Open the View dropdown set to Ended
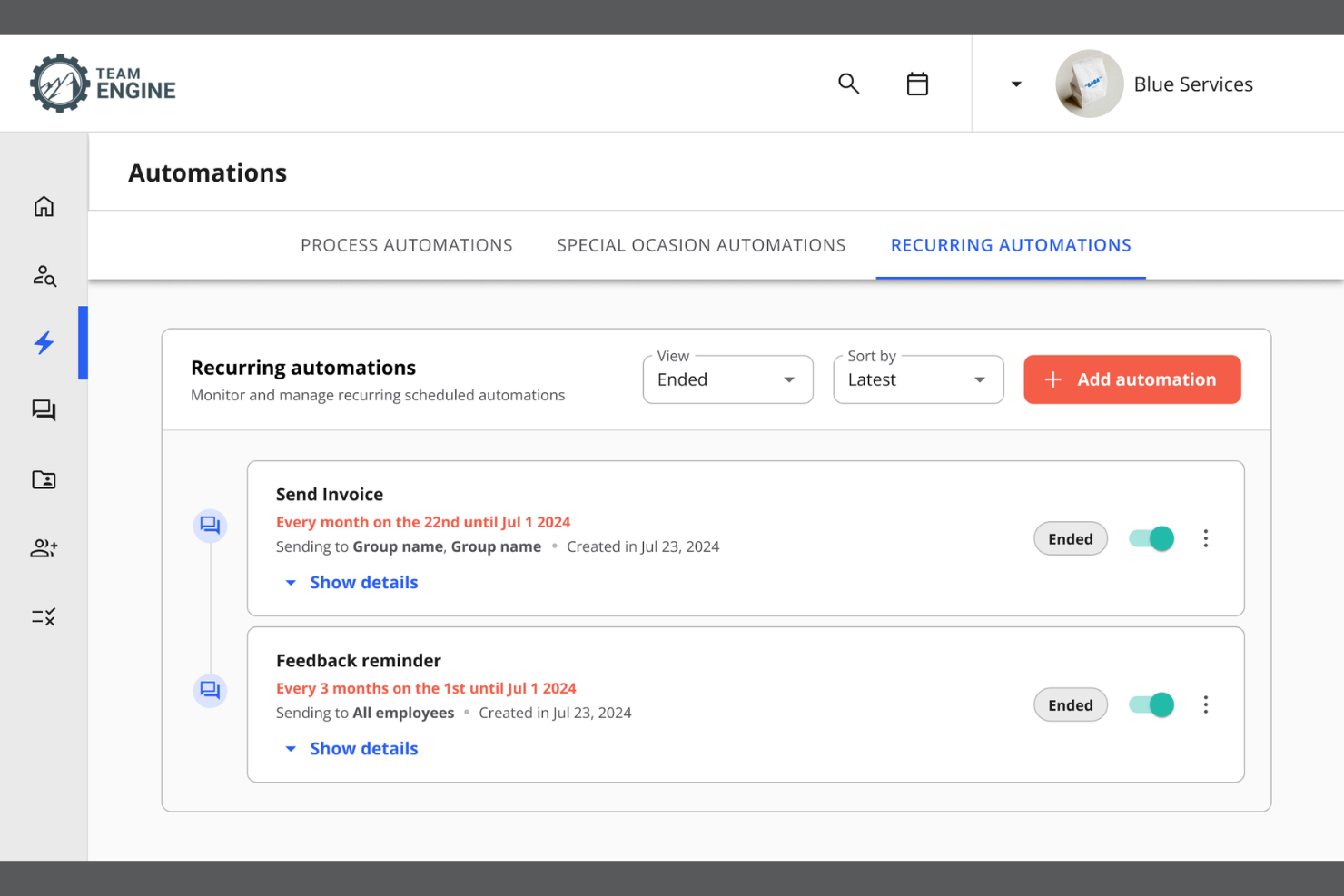Viewport: 1344px width, 896px height. coord(727,379)
